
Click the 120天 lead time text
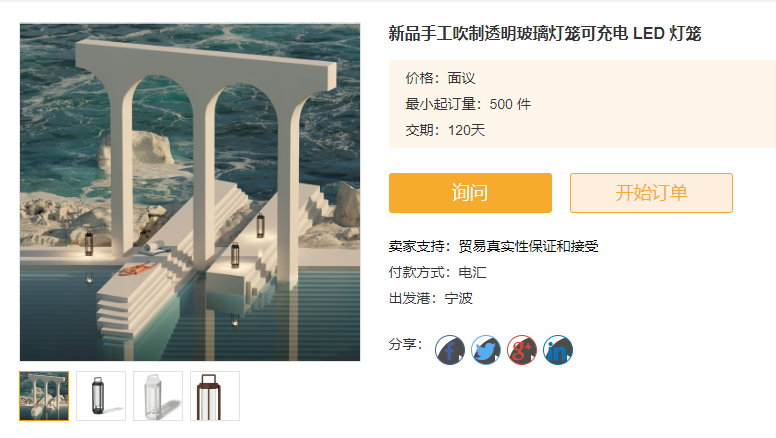coord(466,130)
